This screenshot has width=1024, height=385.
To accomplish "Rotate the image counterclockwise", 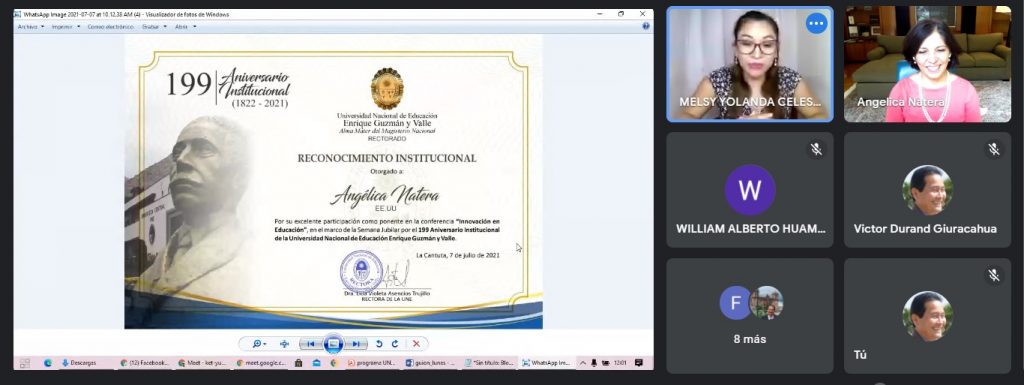I will 379,344.
